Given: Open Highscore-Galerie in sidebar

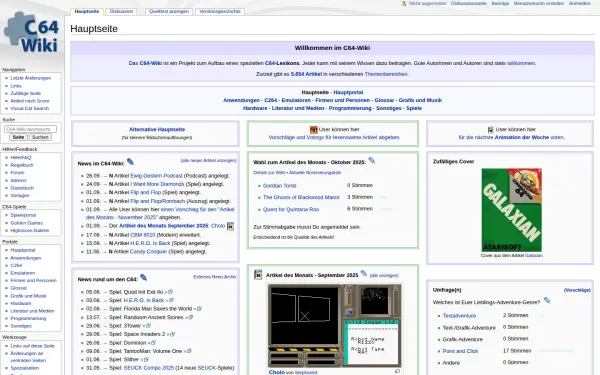Looking at the screenshot, I should [x=30, y=230].
